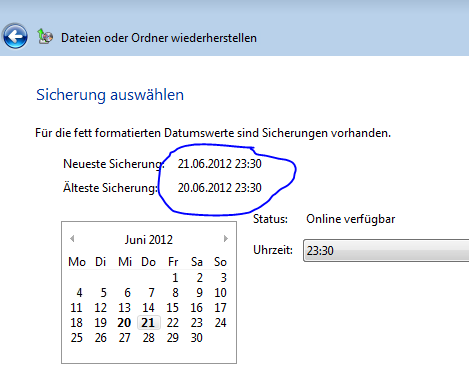Image resolution: width=469 pixels, height=374 pixels.
Task: Click the Sicherung auswählen heading
Action: (x=110, y=95)
